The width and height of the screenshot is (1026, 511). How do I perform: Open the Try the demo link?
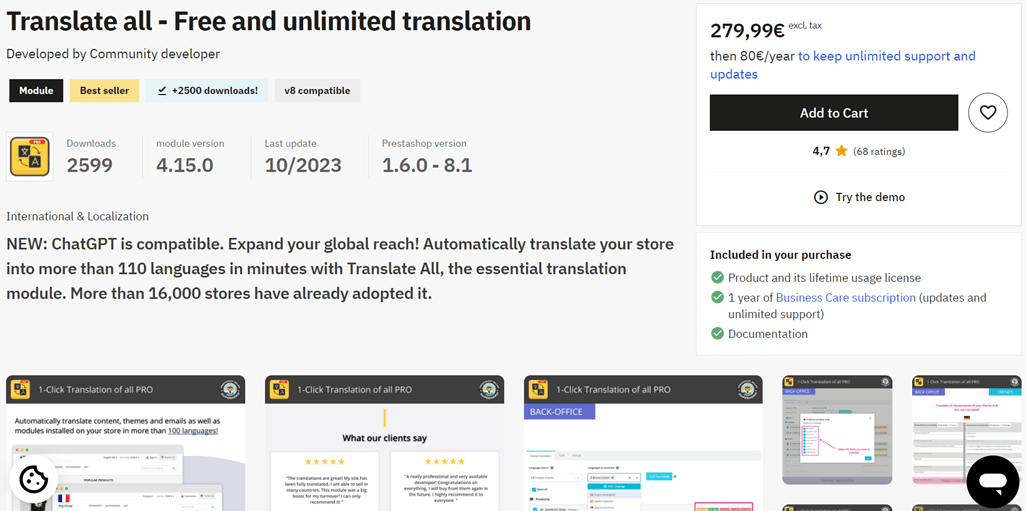click(x=859, y=197)
